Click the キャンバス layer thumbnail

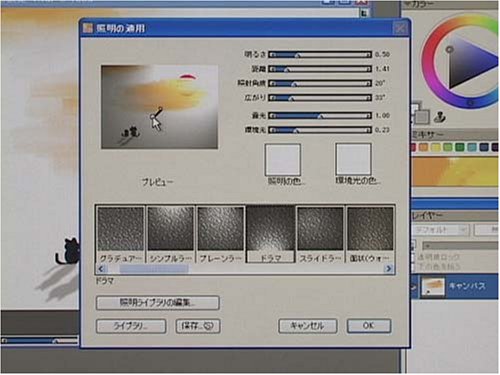click(433, 286)
